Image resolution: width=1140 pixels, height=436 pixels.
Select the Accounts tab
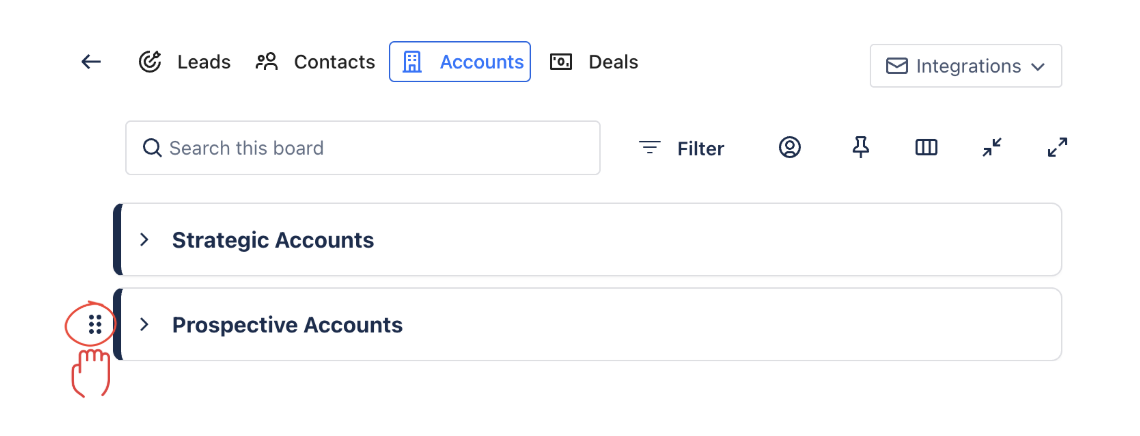460,62
